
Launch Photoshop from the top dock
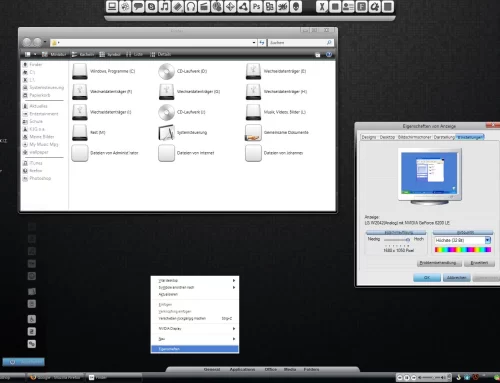(x=256, y=7)
